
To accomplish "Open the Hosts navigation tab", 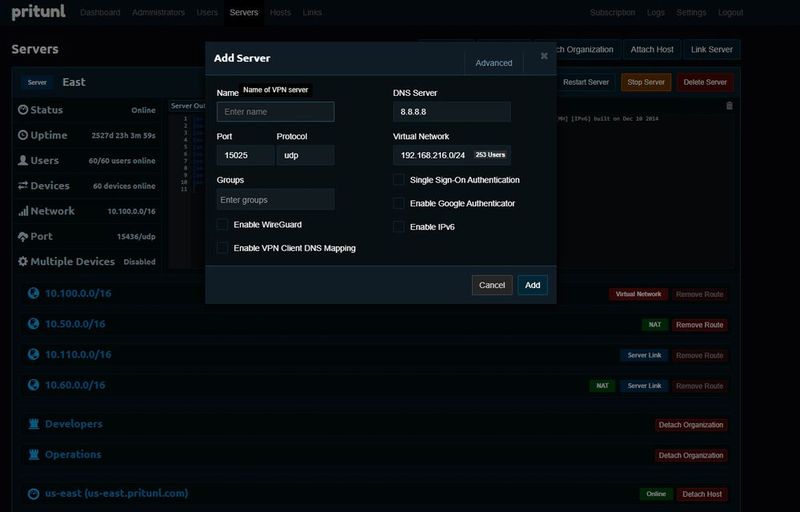I will [280, 13].
